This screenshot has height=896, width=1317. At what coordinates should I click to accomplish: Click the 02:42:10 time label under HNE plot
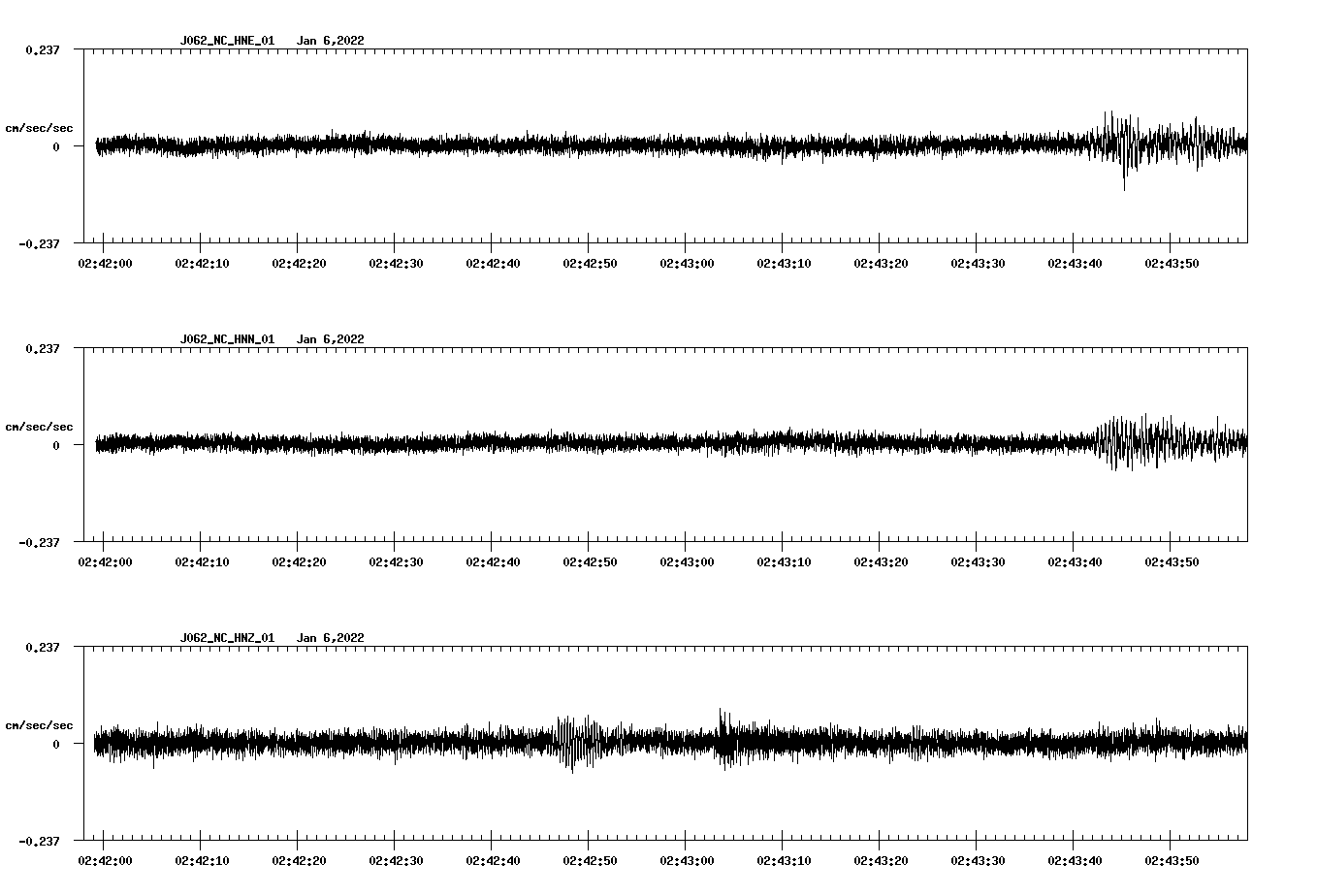click(202, 263)
